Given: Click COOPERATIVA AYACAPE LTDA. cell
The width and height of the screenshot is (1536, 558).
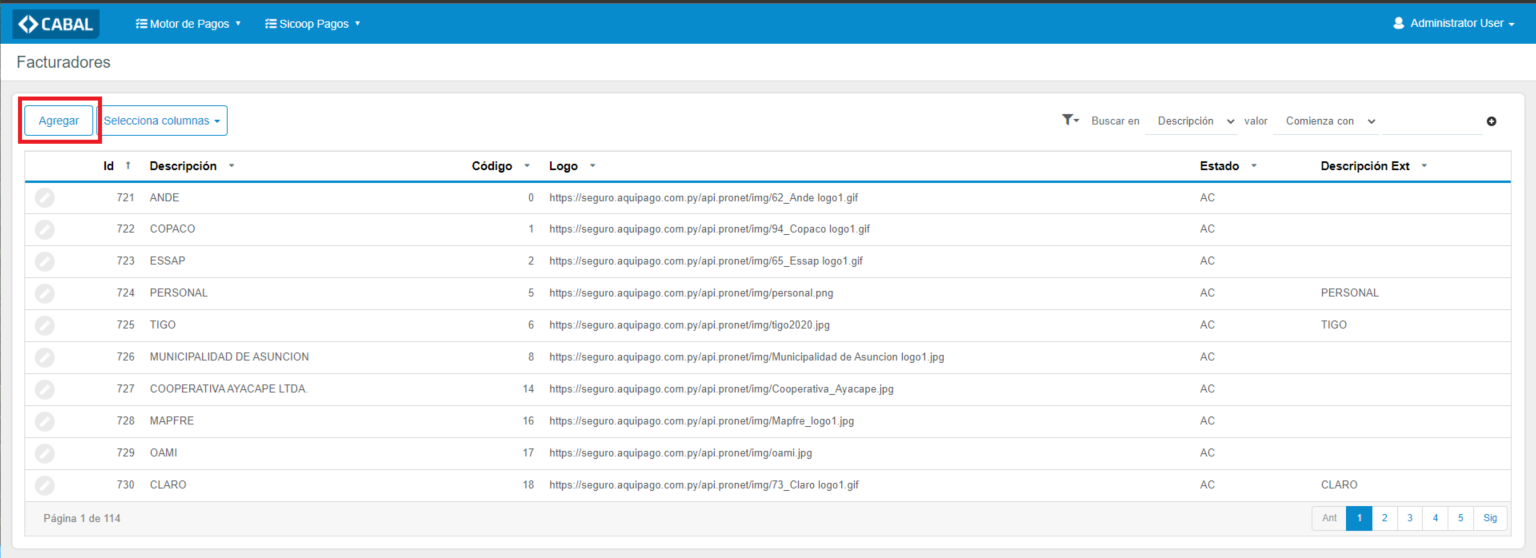Looking at the screenshot, I should coord(229,389).
